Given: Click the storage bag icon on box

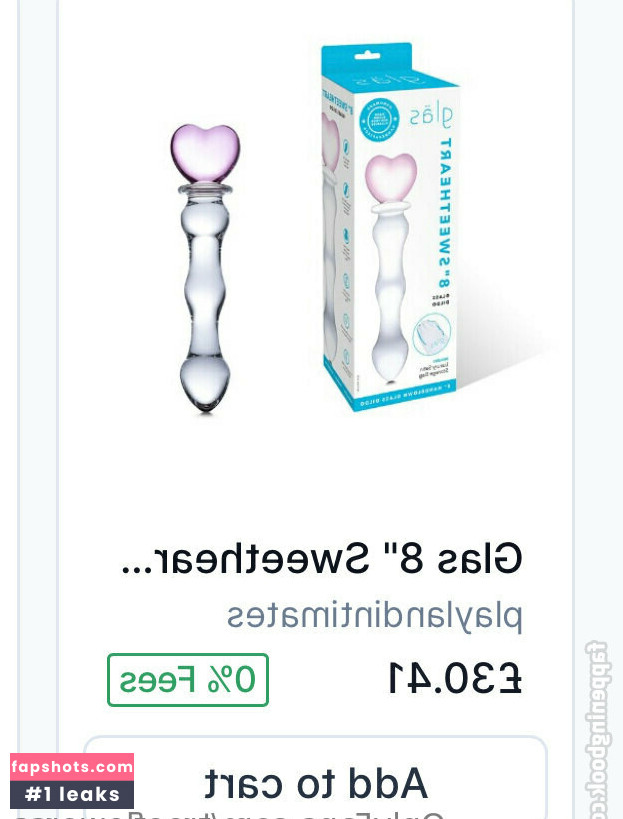Looking at the screenshot, I should [x=431, y=335].
